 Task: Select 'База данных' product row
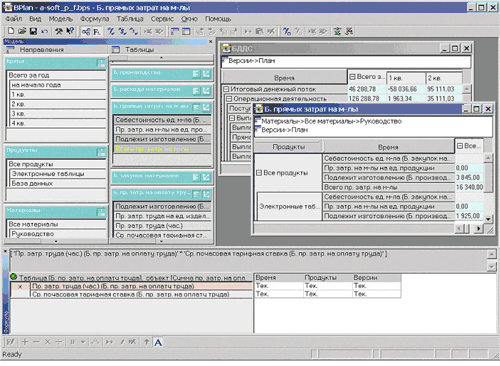click(58, 183)
